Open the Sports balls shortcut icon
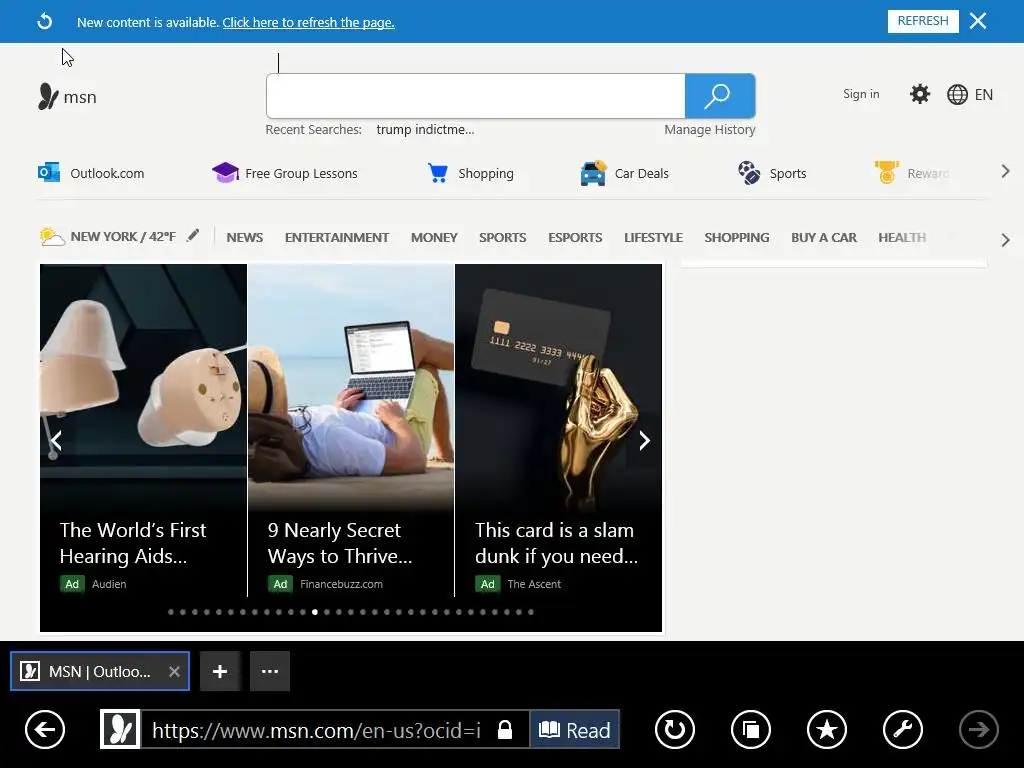The width and height of the screenshot is (1024, 768). click(x=748, y=173)
